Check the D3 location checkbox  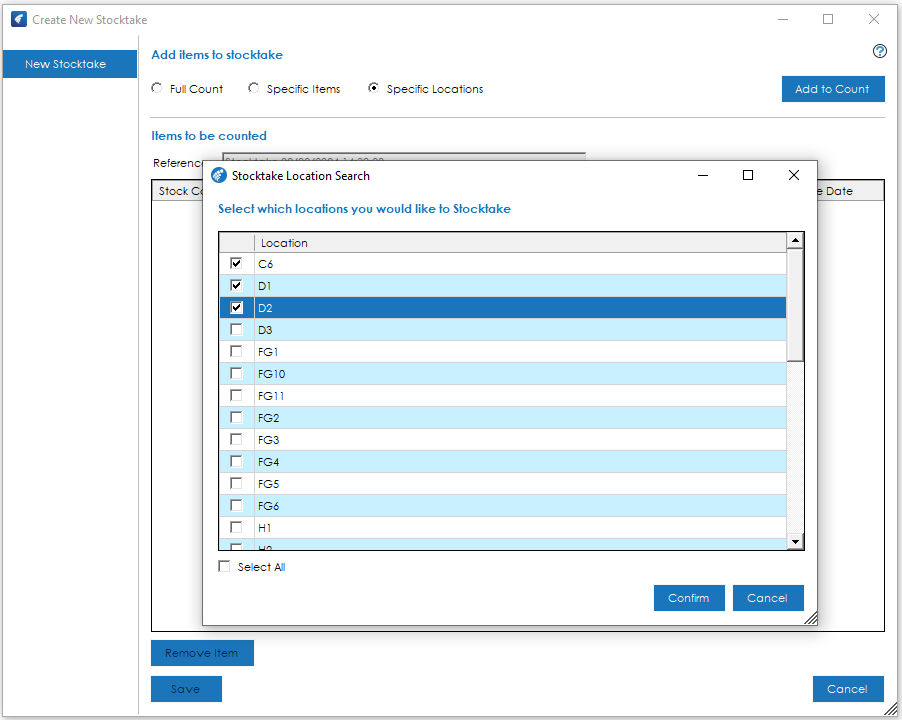pos(236,329)
